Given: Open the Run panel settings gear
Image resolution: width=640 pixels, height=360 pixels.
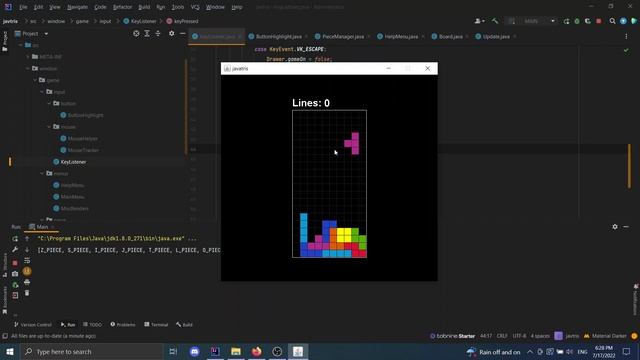Looking at the screenshot, I should click(x=615, y=227).
